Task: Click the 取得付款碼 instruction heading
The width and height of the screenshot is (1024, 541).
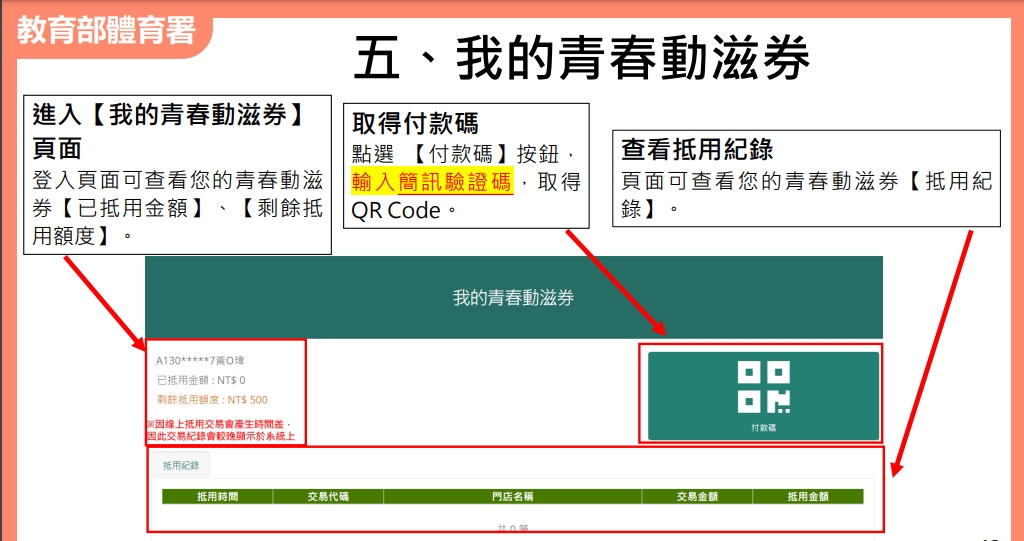Action: click(415, 122)
